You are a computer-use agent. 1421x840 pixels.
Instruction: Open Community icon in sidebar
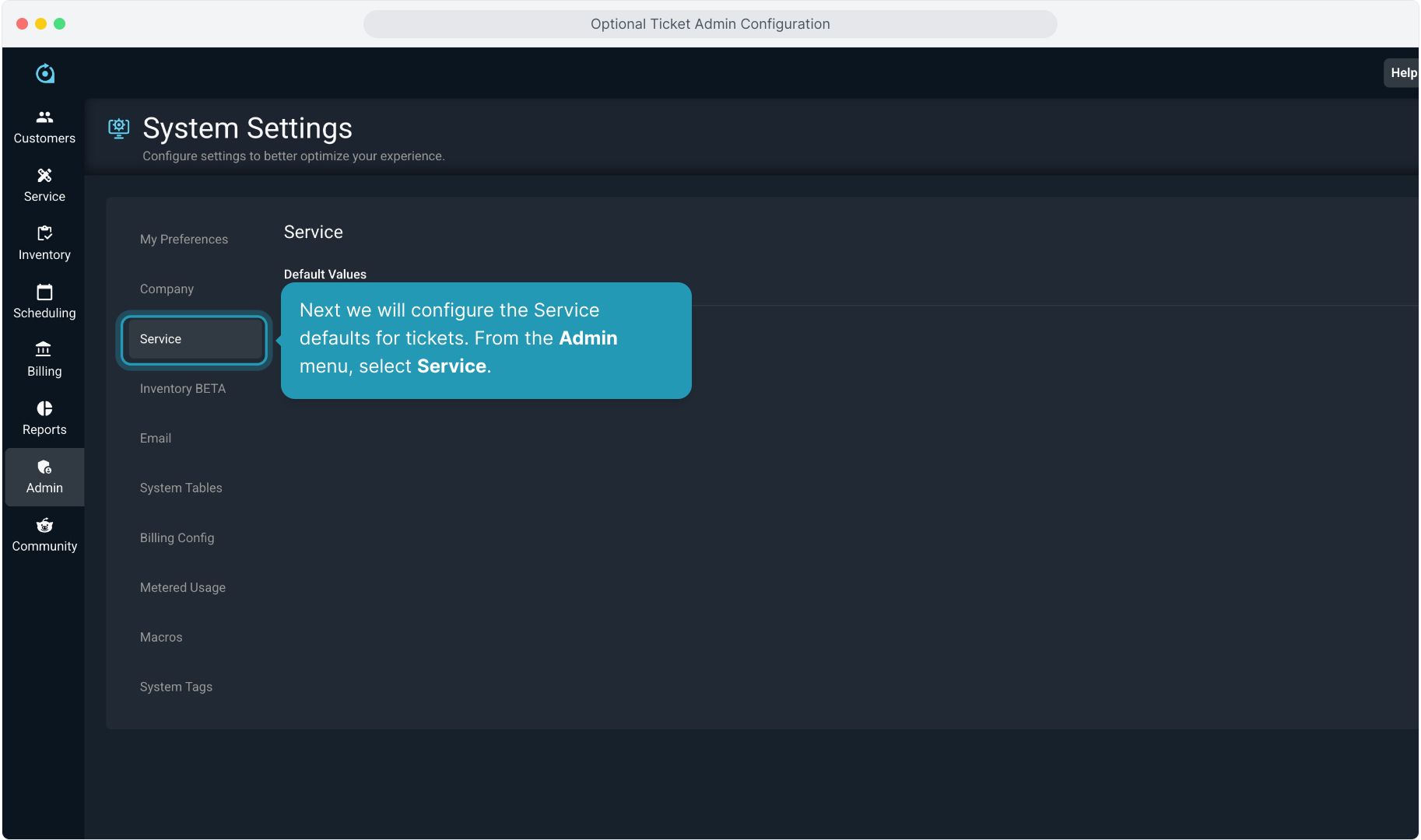tap(44, 526)
